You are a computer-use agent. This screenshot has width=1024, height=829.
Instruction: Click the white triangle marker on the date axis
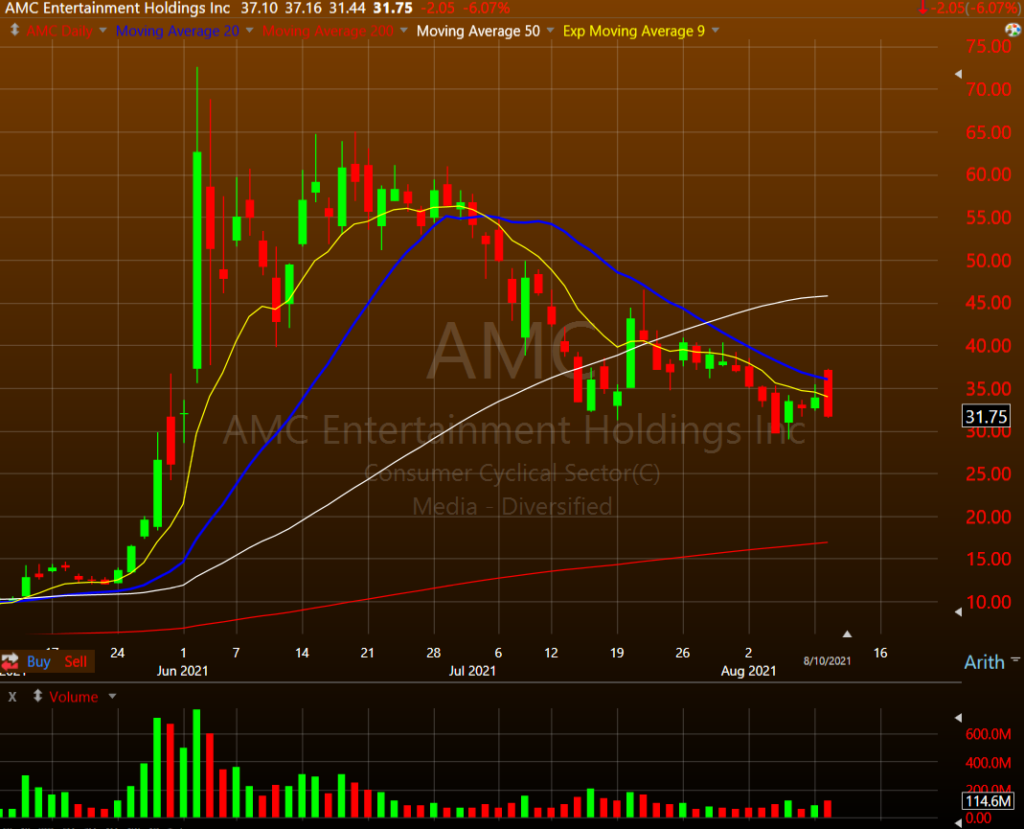tap(847, 634)
